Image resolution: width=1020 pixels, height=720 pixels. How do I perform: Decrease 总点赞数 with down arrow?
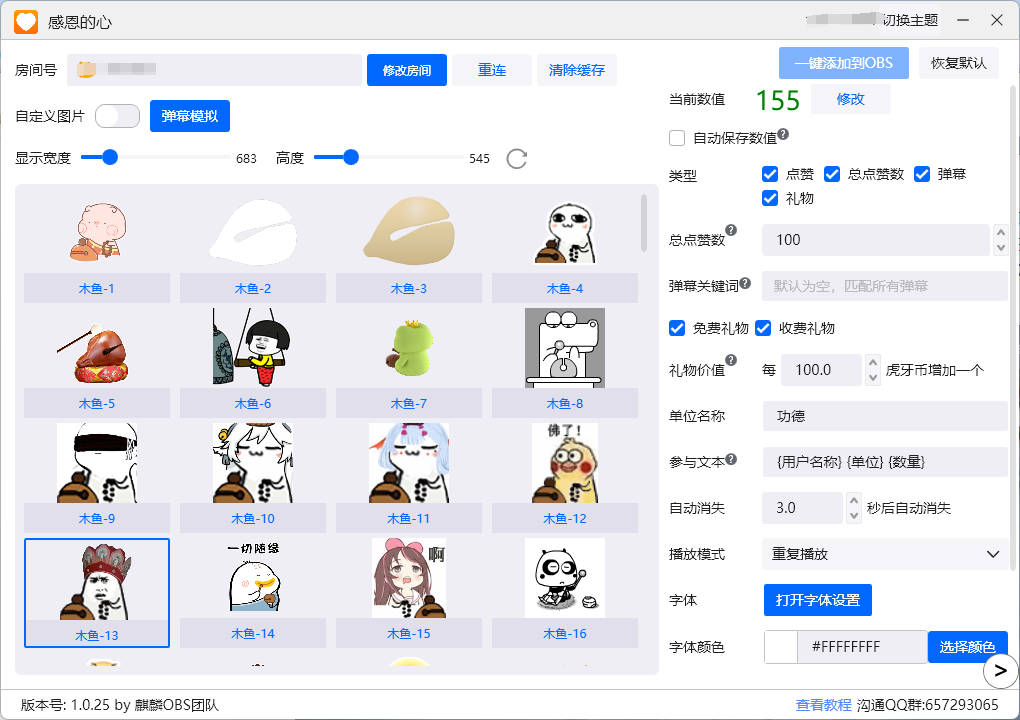(x=1000, y=248)
